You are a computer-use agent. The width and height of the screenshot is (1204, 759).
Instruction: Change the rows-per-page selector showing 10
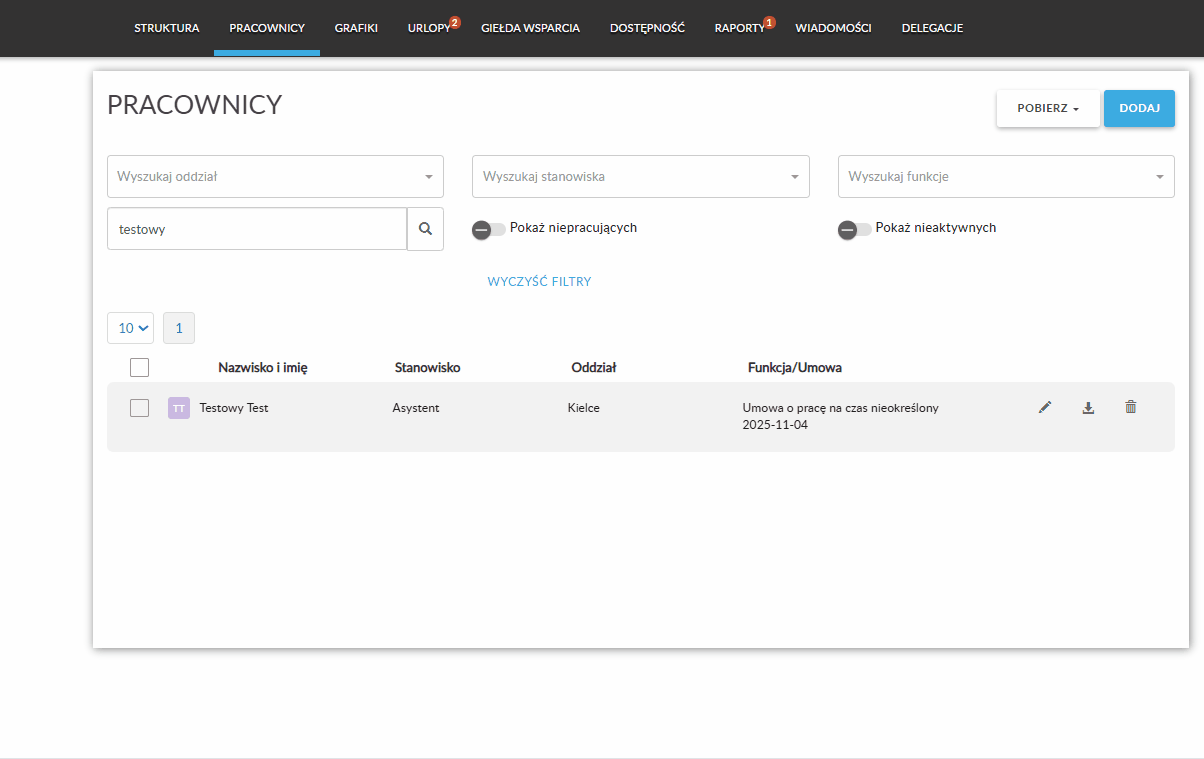(130, 328)
